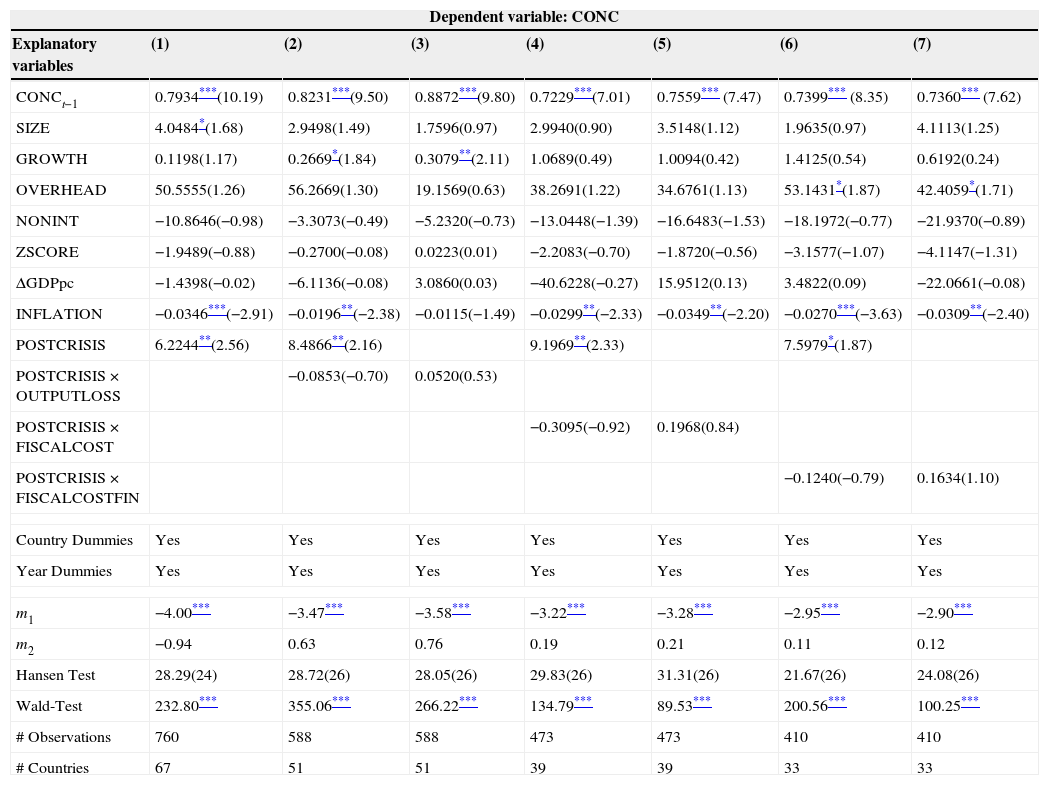The height and width of the screenshot is (785, 1049).
Task: Select the 'Explanatory variables' column header
Action: (56, 55)
